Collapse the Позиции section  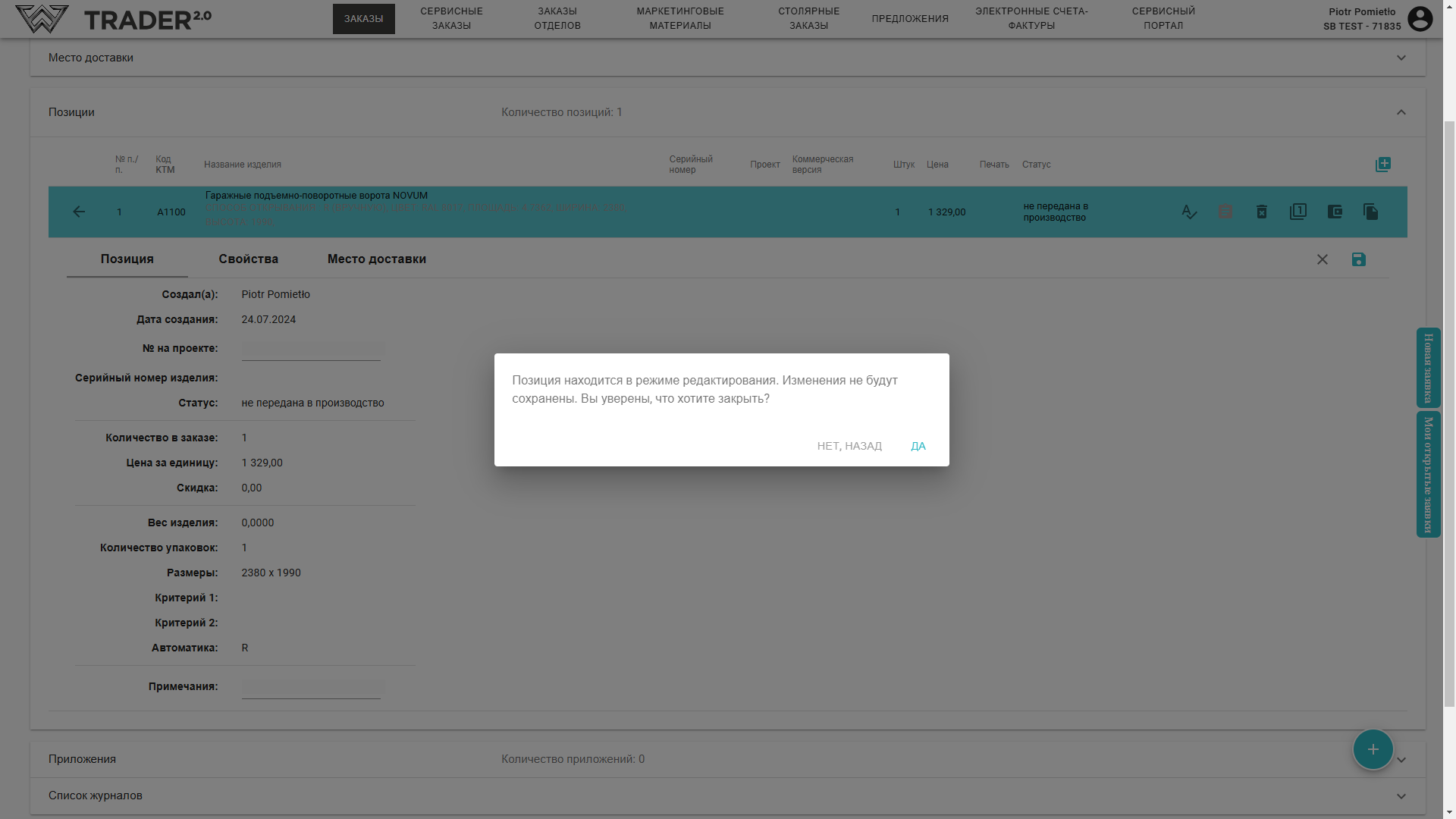[x=1401, y=112]
